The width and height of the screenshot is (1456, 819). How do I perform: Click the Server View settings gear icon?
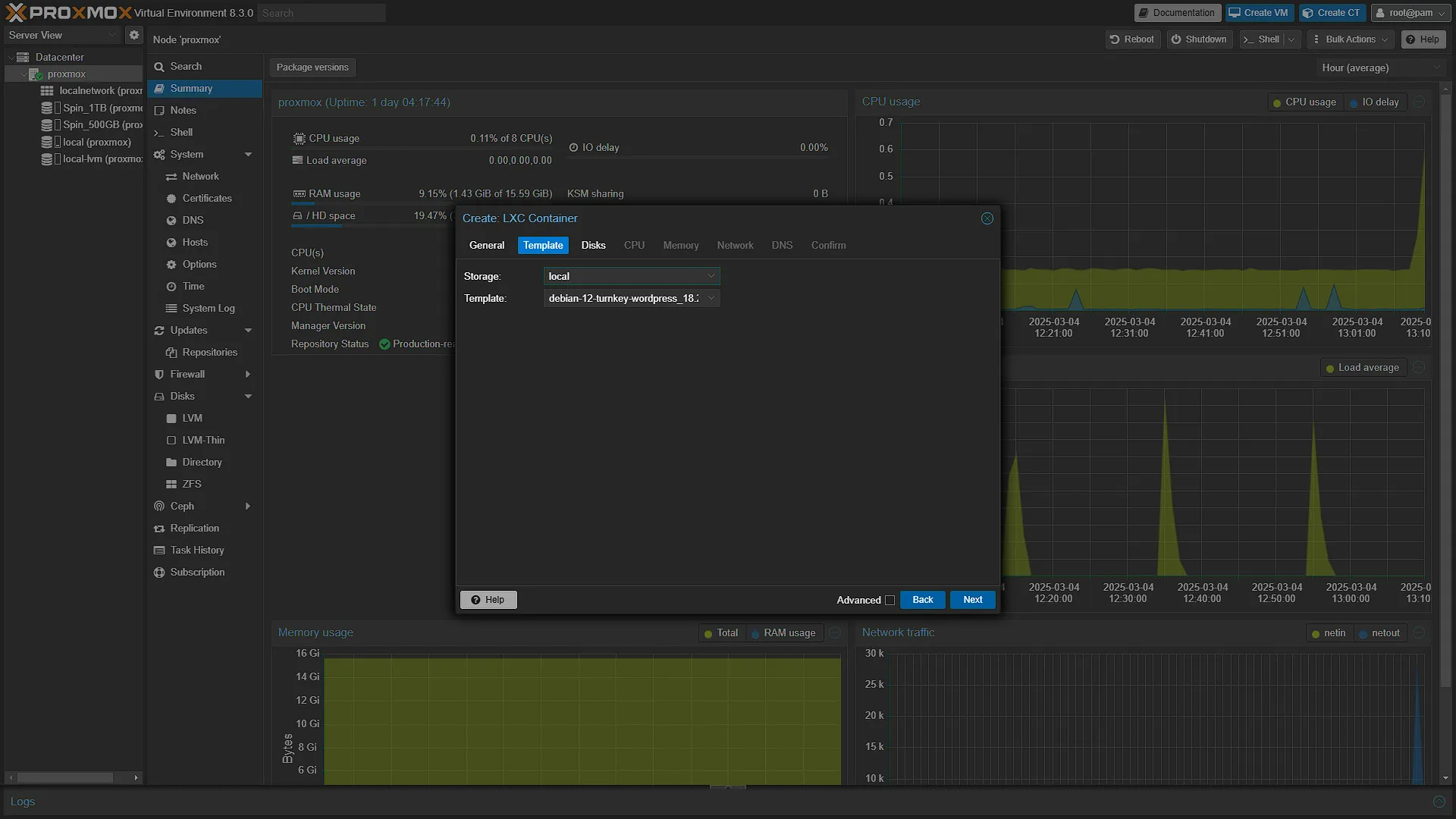[x=134, y=35]
